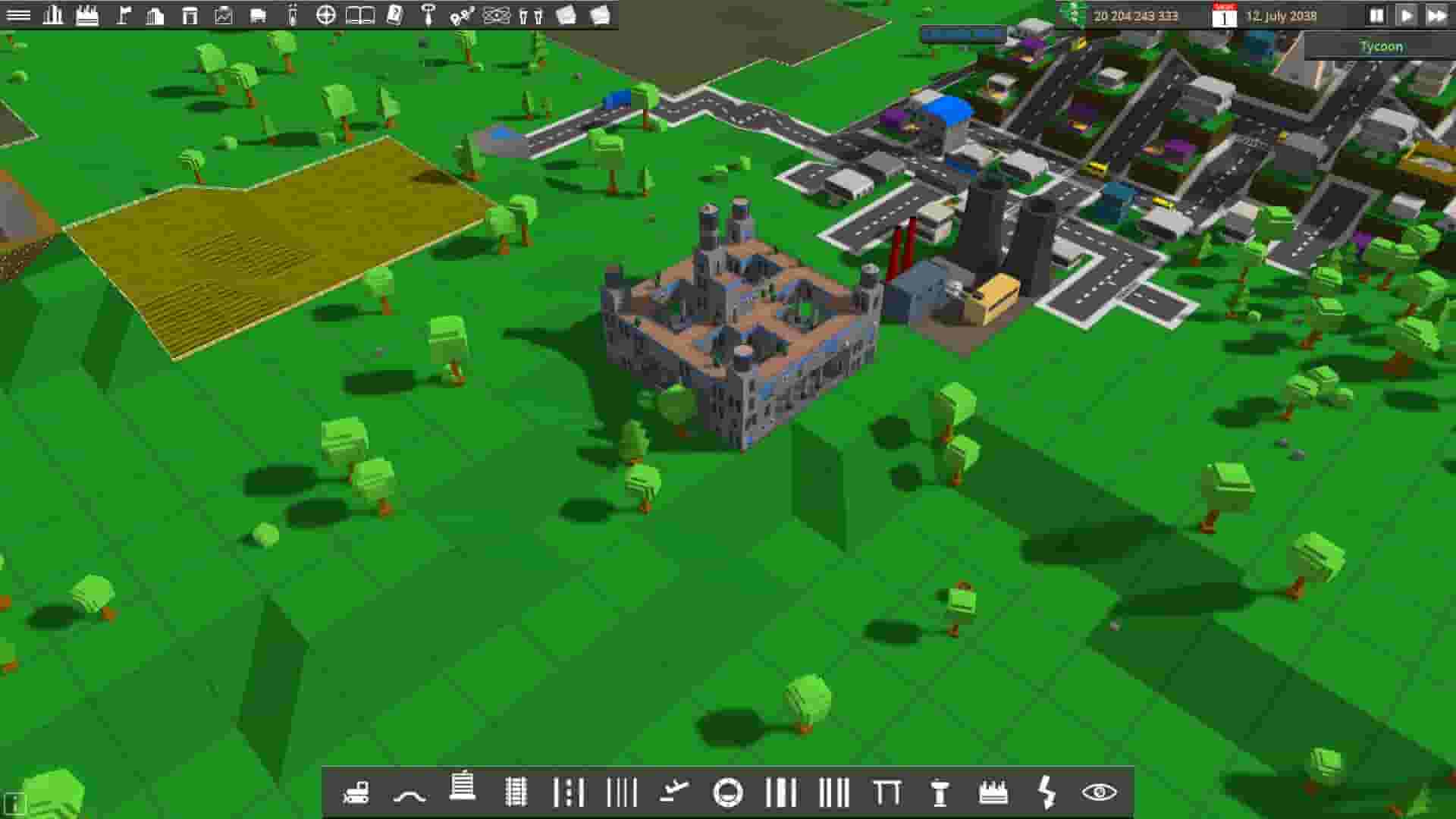Open the terraforming tool
Viewport: 1456px width, 819px height.
coord(408,794)
